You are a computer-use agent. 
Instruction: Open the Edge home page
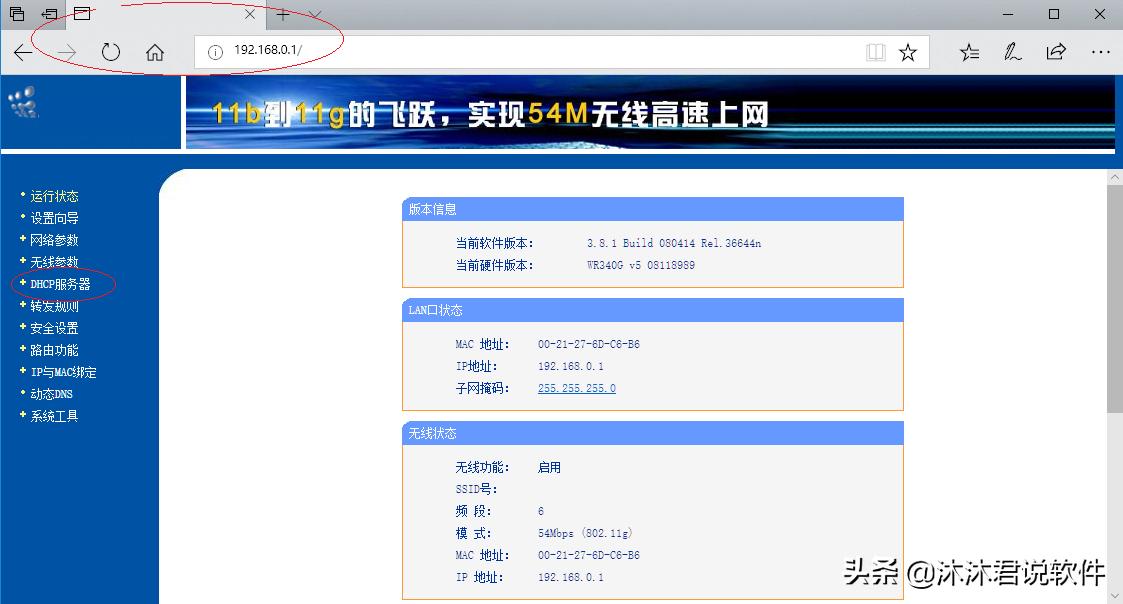click(x=154, y=51)
